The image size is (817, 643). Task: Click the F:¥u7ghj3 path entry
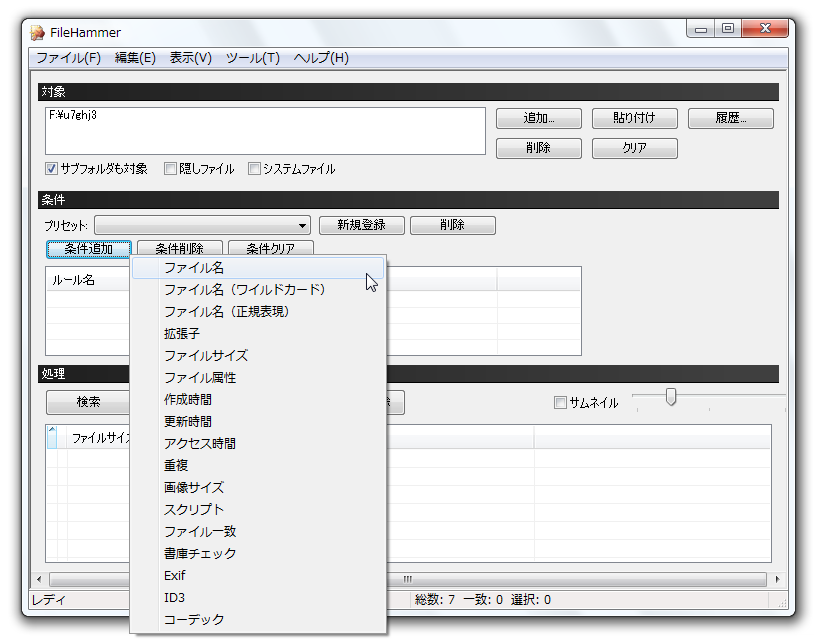pyautogui.click(x=73, y=115)
